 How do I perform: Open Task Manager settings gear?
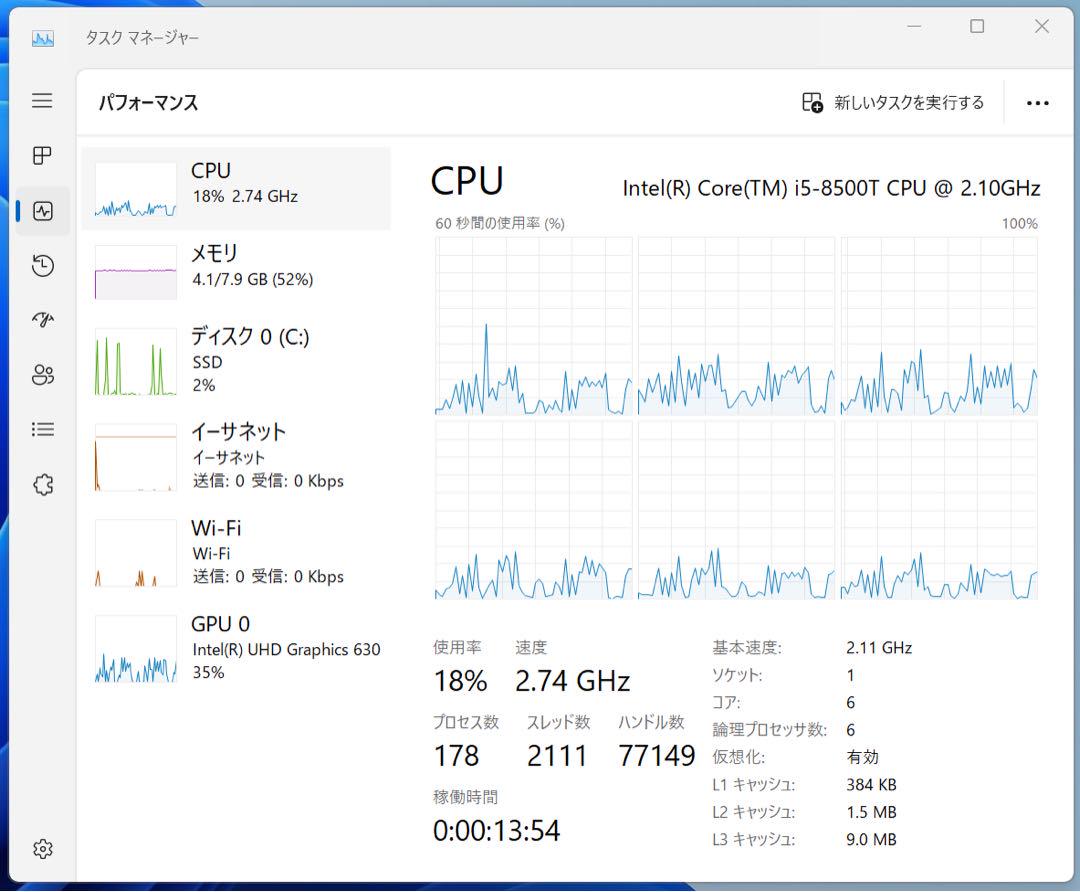[x=43, y=849]
